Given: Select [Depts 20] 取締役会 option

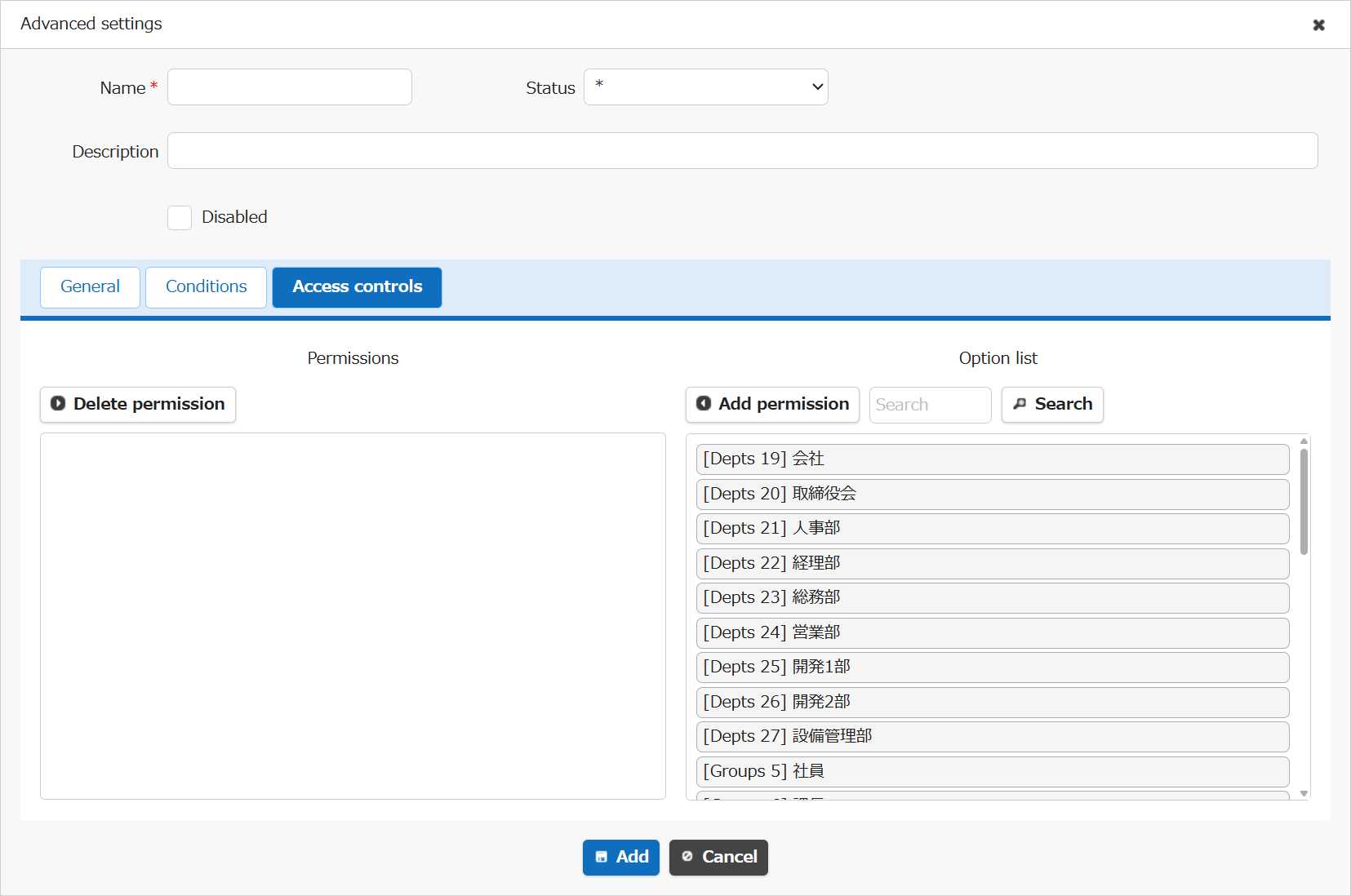Looking at the screenshot, I should (x=993, y=495).
